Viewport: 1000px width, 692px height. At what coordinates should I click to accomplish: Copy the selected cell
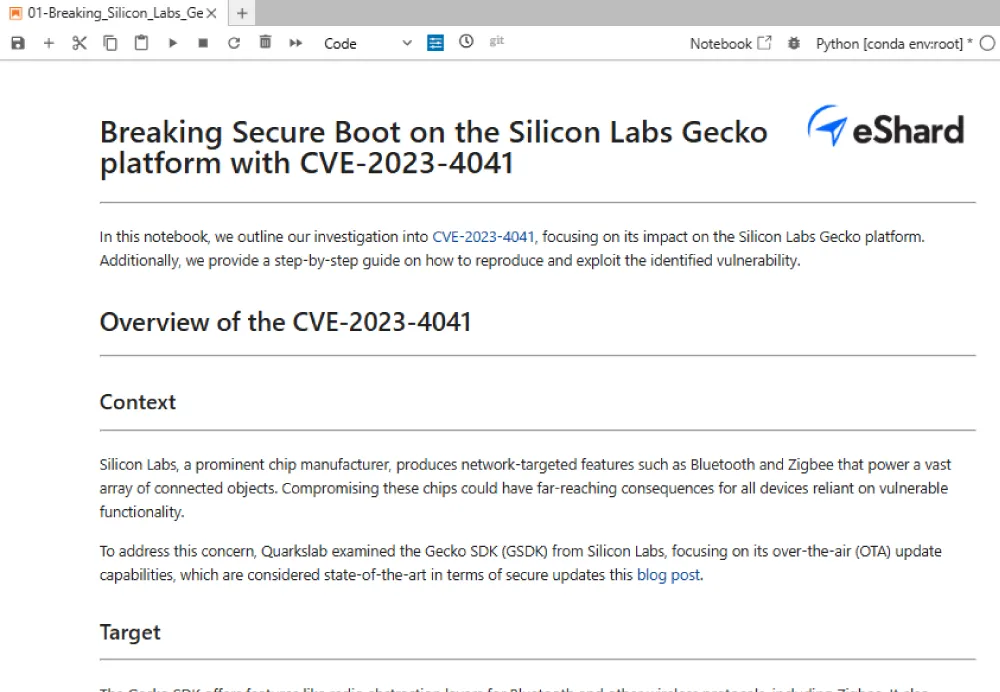[x=110, y=43]
